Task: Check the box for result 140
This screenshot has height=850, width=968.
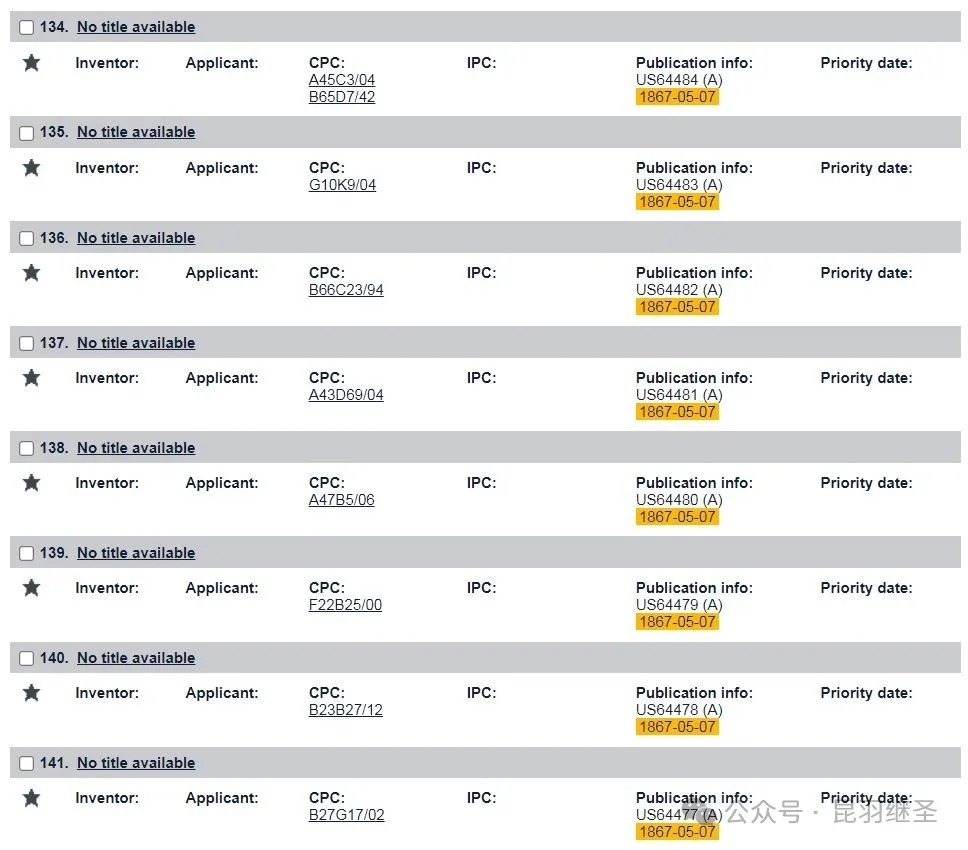Action: (27, 658)
